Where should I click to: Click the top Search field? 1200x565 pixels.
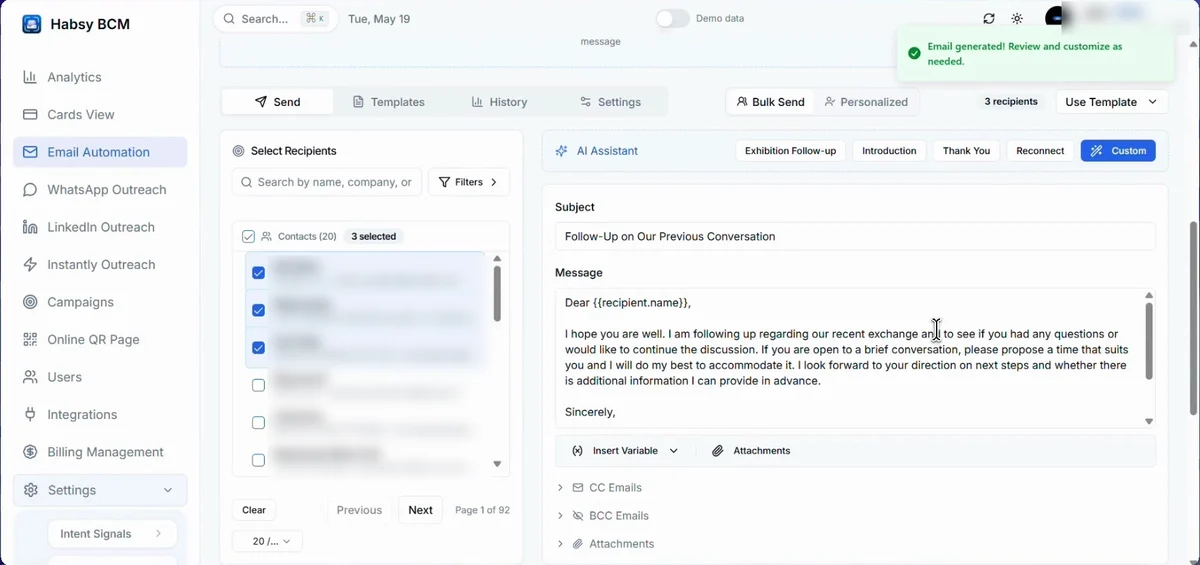click(x=275, y=19)
